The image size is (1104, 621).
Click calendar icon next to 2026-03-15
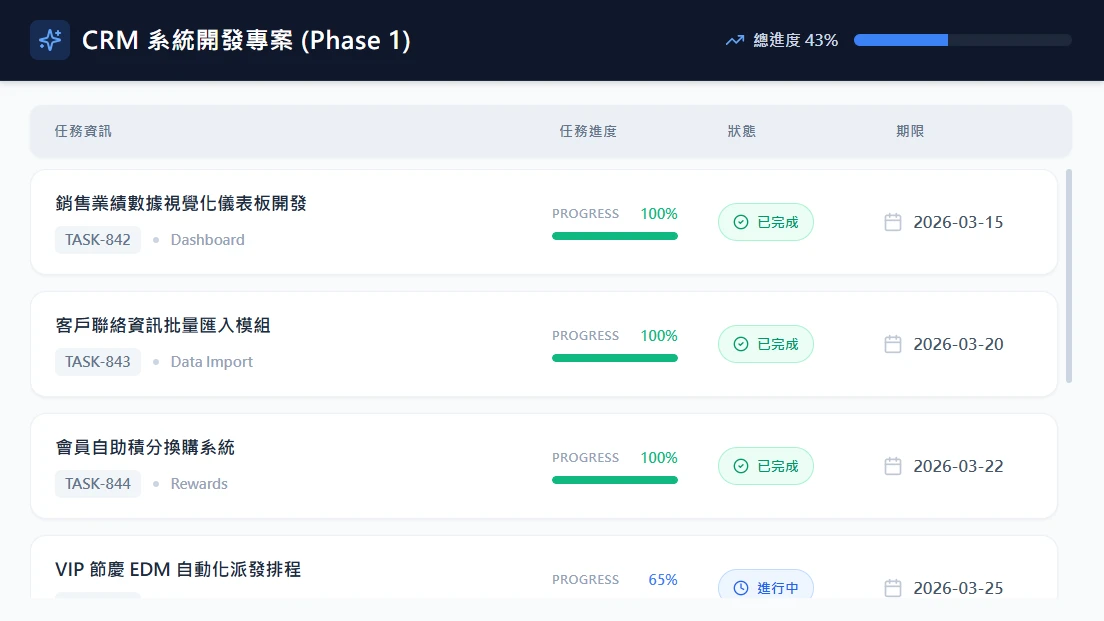(x=893, y=222)
